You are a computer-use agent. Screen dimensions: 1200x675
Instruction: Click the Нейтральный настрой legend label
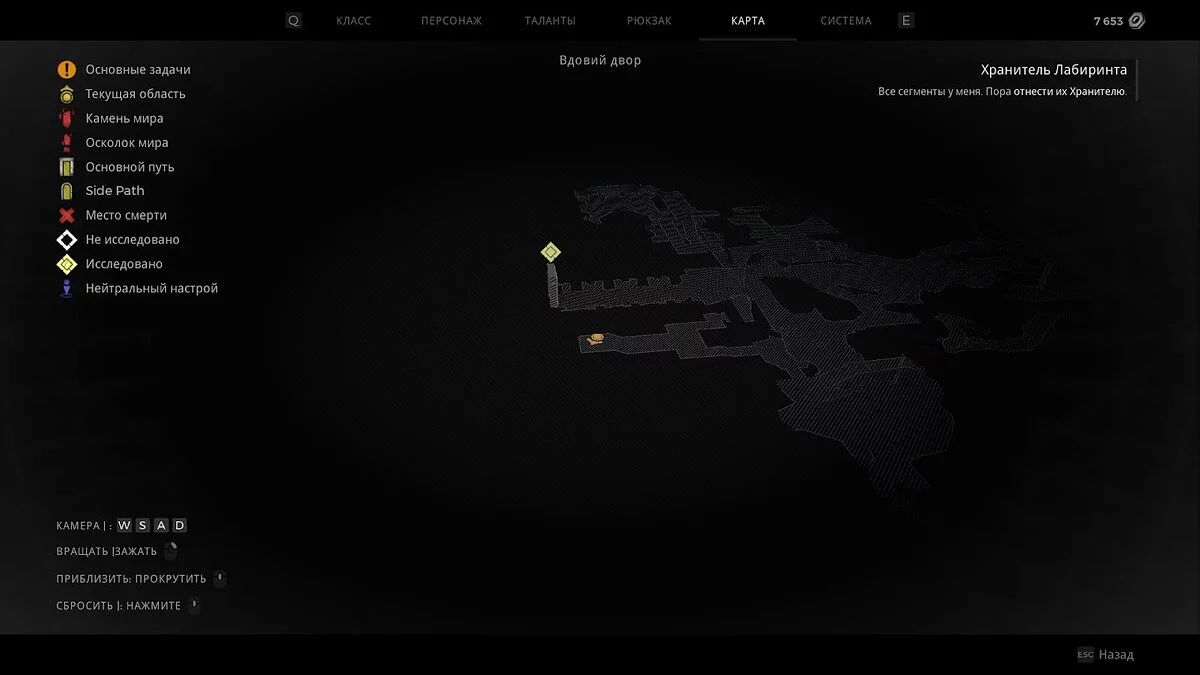tap(152, 288)
